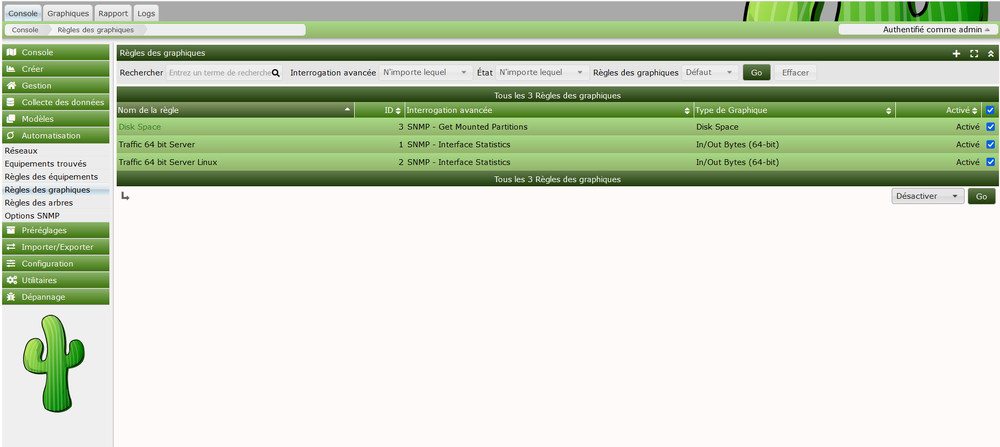Sort by ID column arrows
The width and height of the screenshot is (1000, 447).
(399, 110)
